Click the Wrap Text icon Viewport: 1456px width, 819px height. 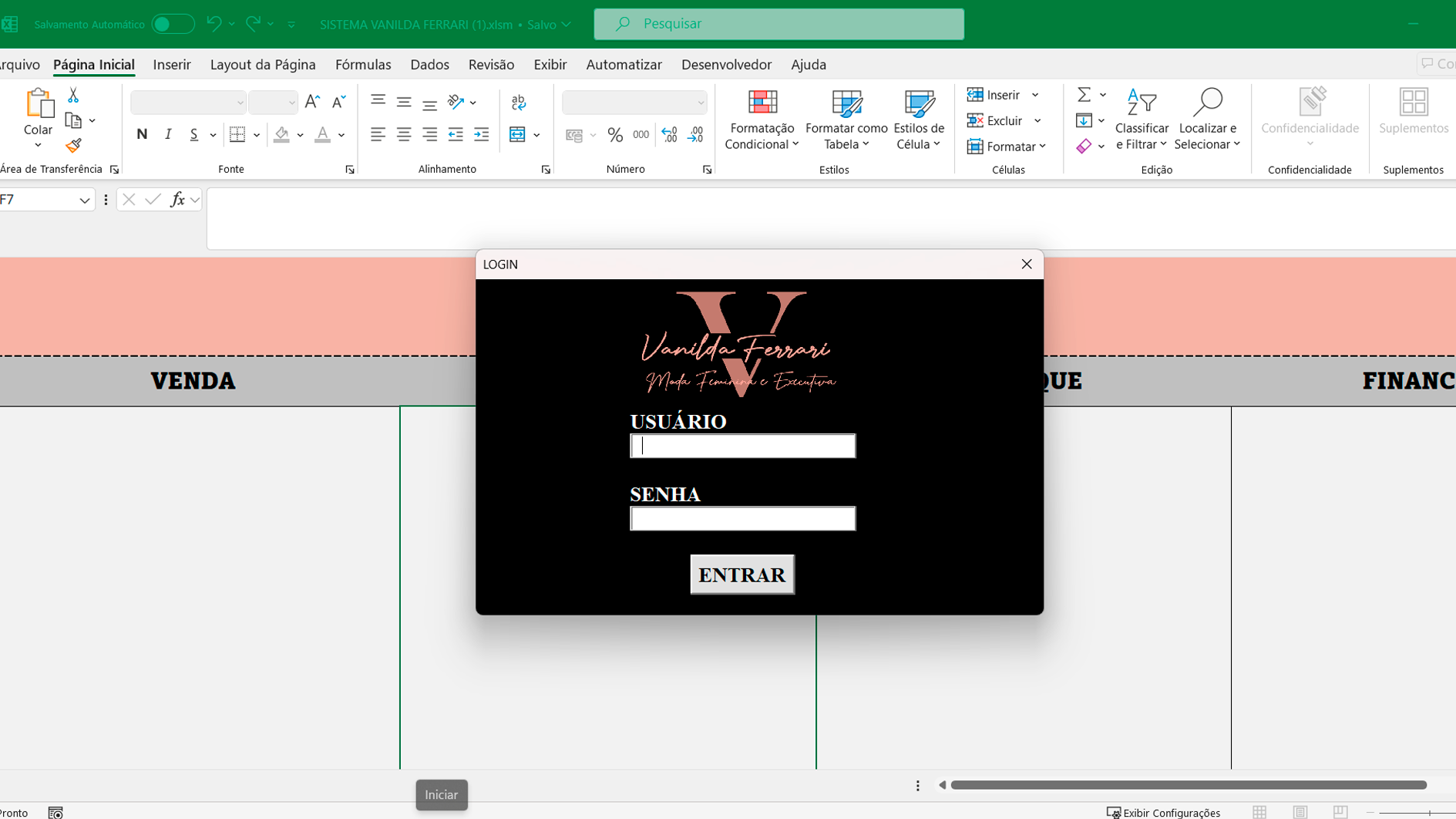click(519, 102)
